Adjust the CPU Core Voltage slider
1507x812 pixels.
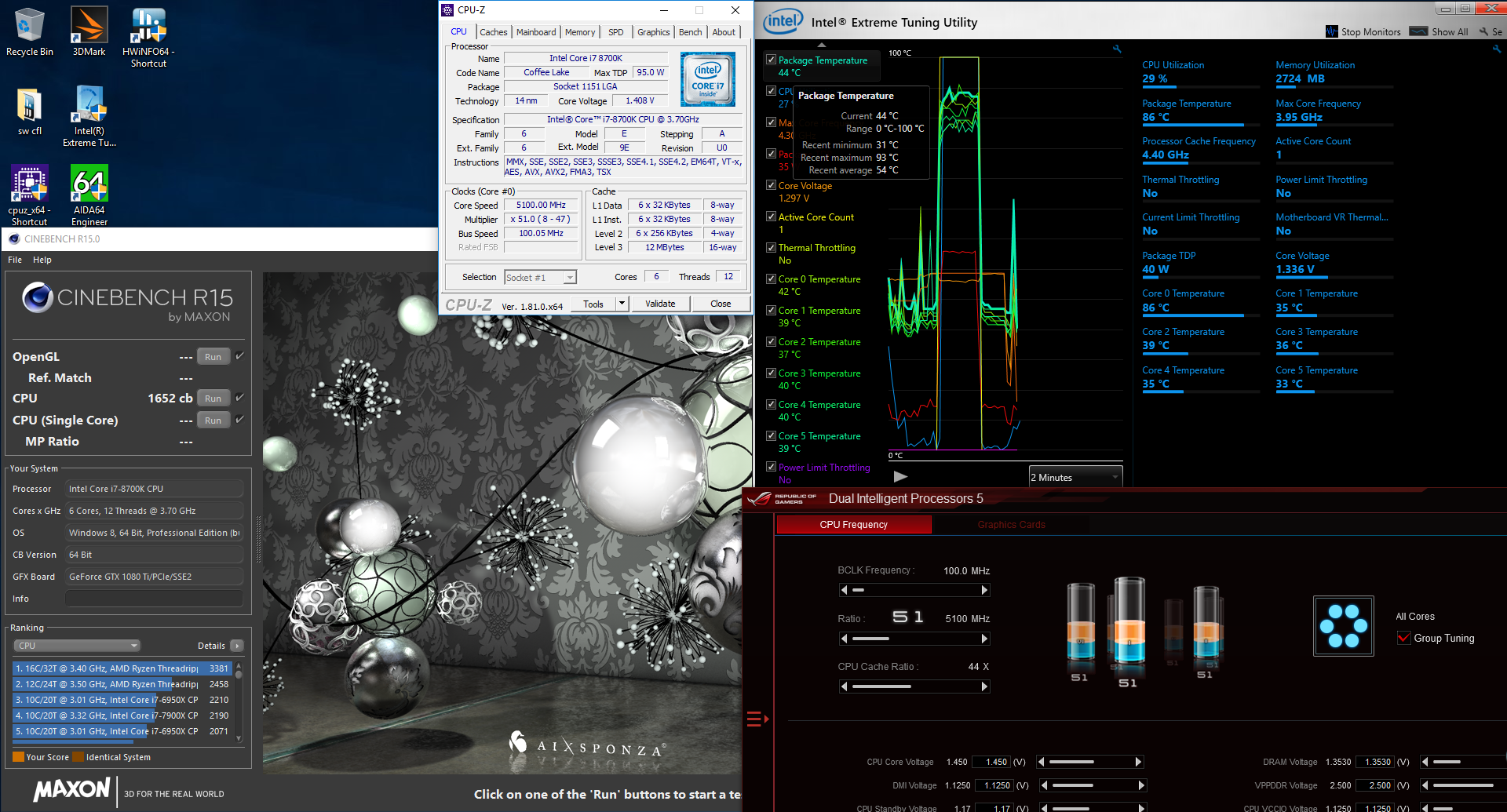tap(1091, 762)
